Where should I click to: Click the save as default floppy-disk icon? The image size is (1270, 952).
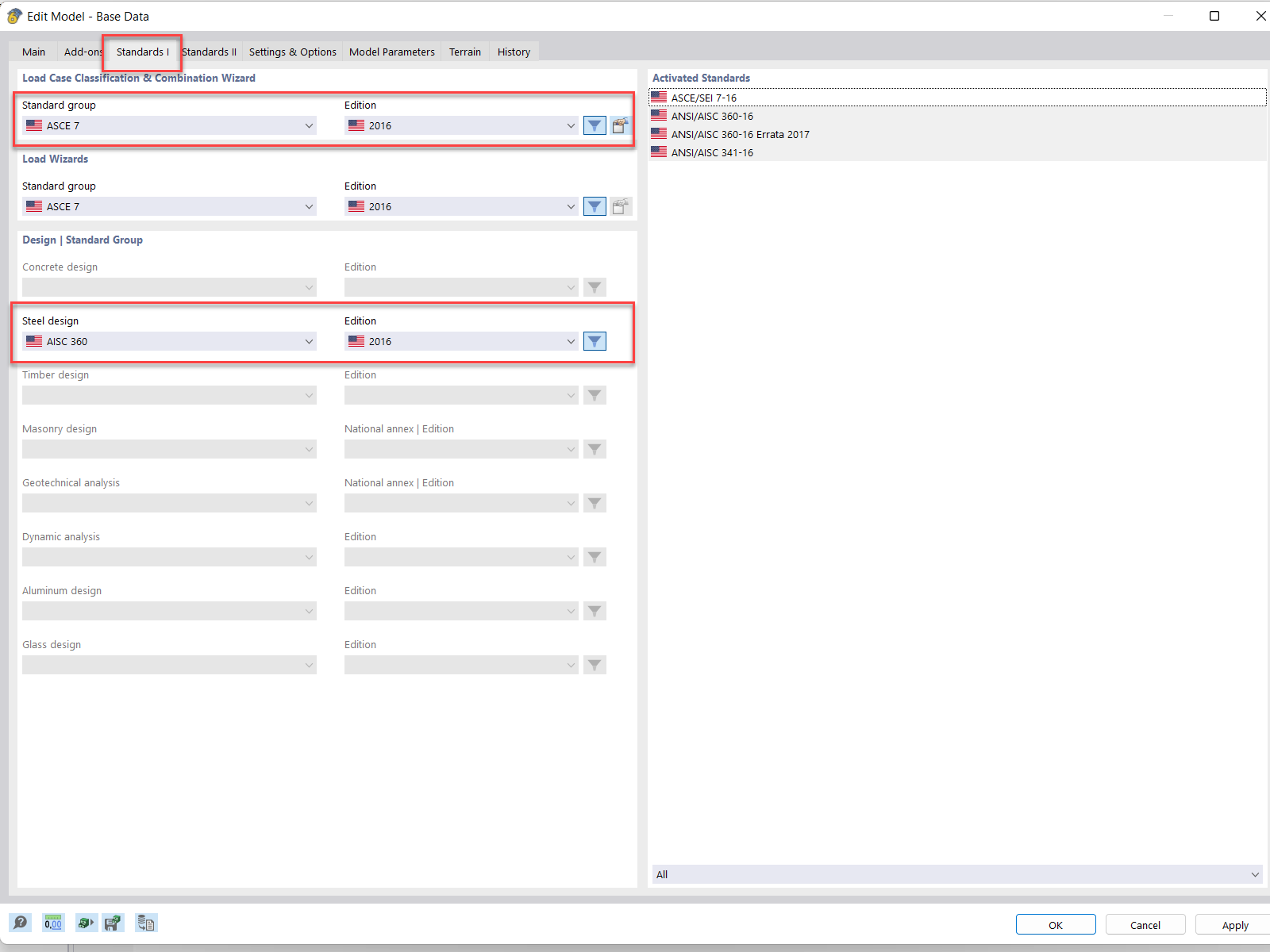pyautogui.click(x=114, y=923)
